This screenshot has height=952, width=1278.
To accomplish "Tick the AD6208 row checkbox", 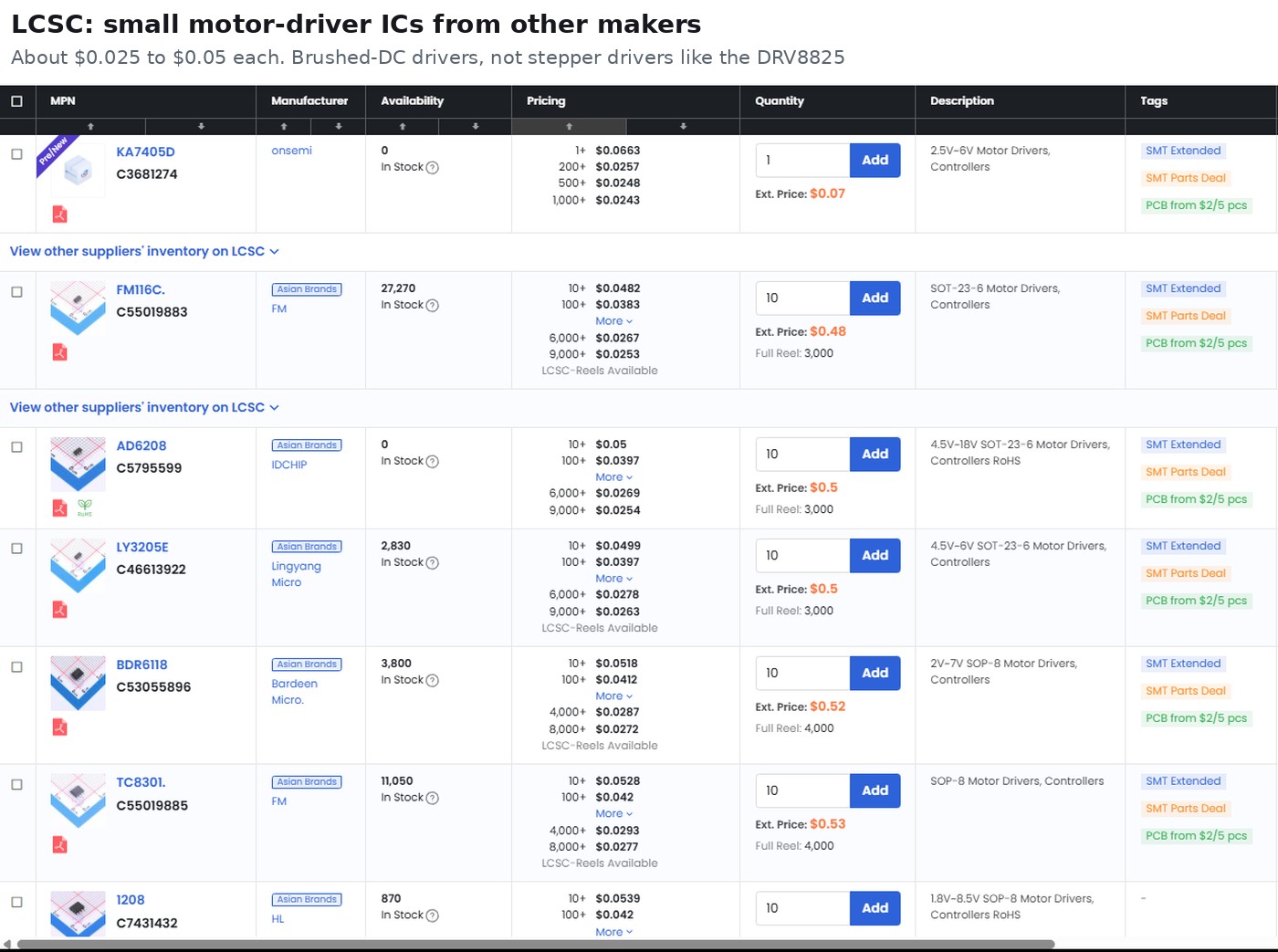I will pos(16,447).
